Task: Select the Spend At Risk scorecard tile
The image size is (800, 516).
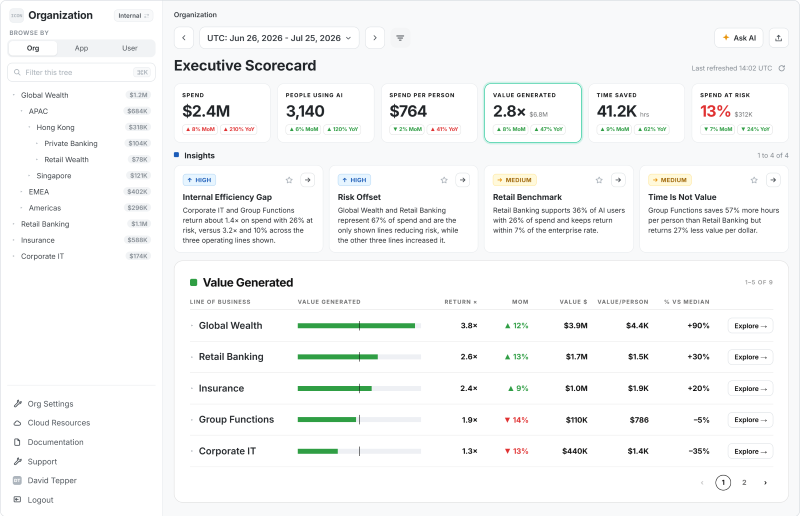Action: (740, 113)
